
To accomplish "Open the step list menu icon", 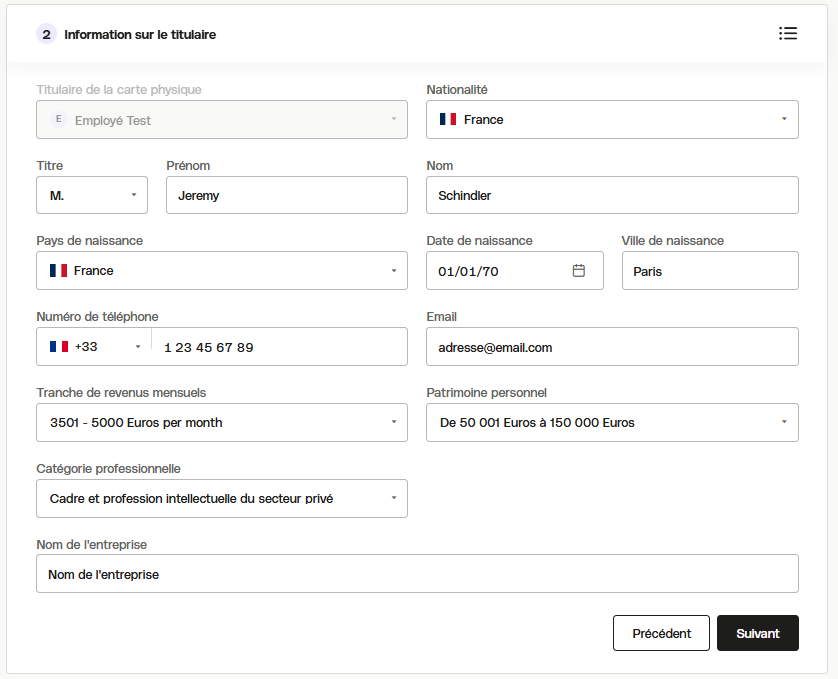I will coord(788,34).
